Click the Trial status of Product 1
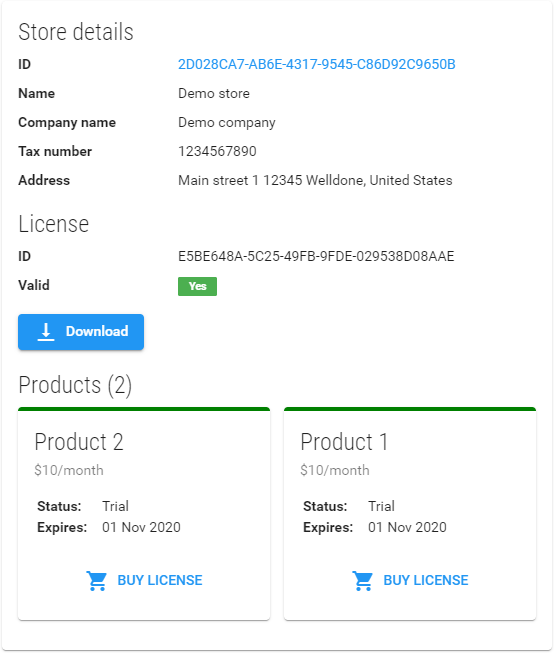 382,506
